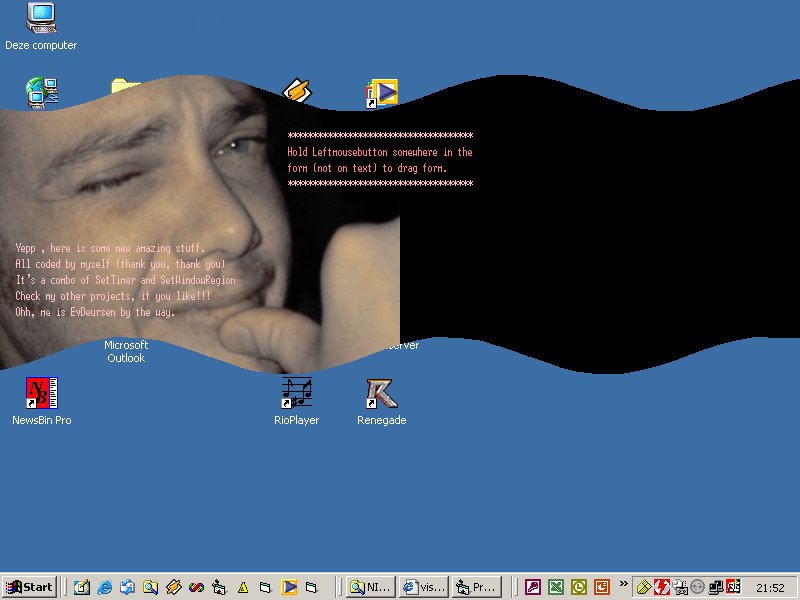Click the yellow pencil tray icon
Image resolution: width=800 pixels, height=600 pixels.
click(x=644, y=587)
